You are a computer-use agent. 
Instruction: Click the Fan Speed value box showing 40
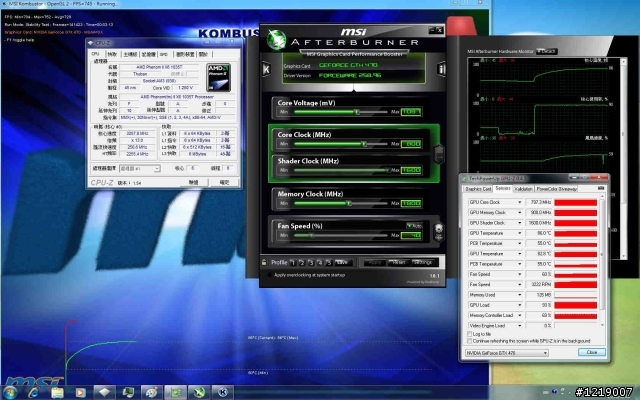point(411,235)
